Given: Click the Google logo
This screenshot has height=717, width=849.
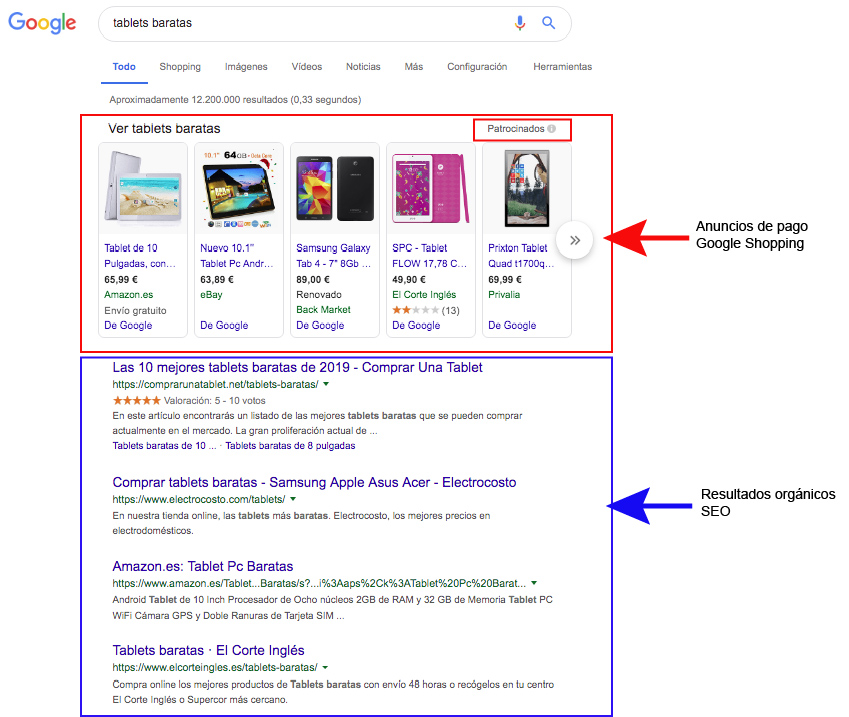Looking at the screenshot, I should (x=41, y=22).
